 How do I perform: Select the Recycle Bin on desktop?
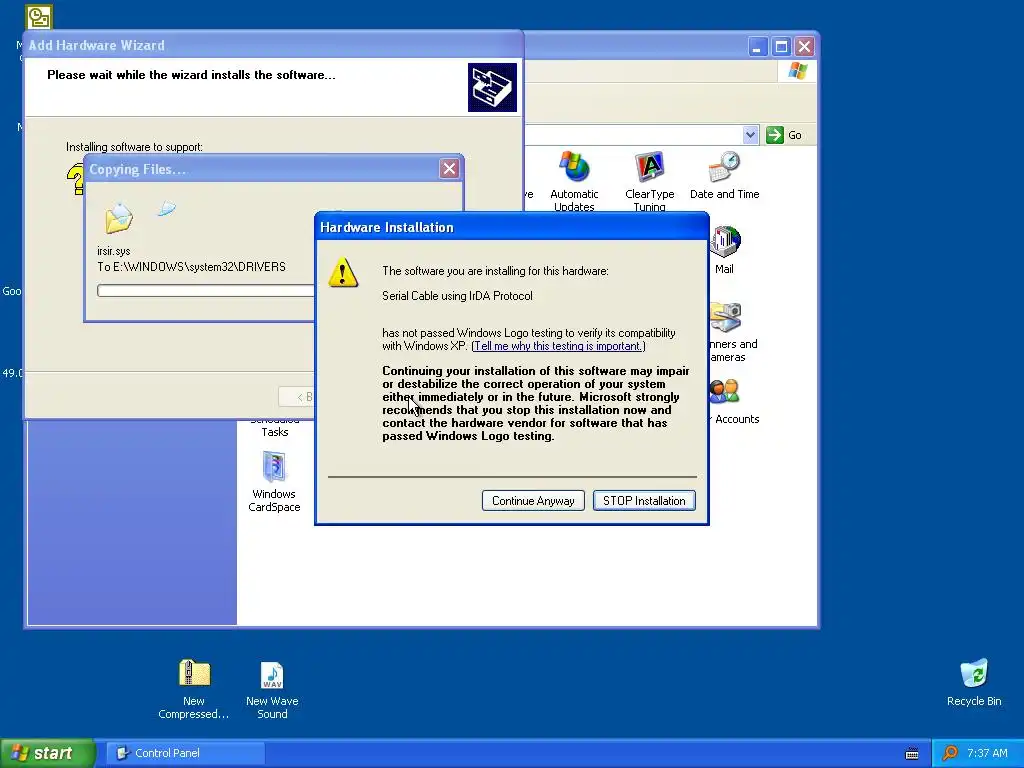(974, 682)
